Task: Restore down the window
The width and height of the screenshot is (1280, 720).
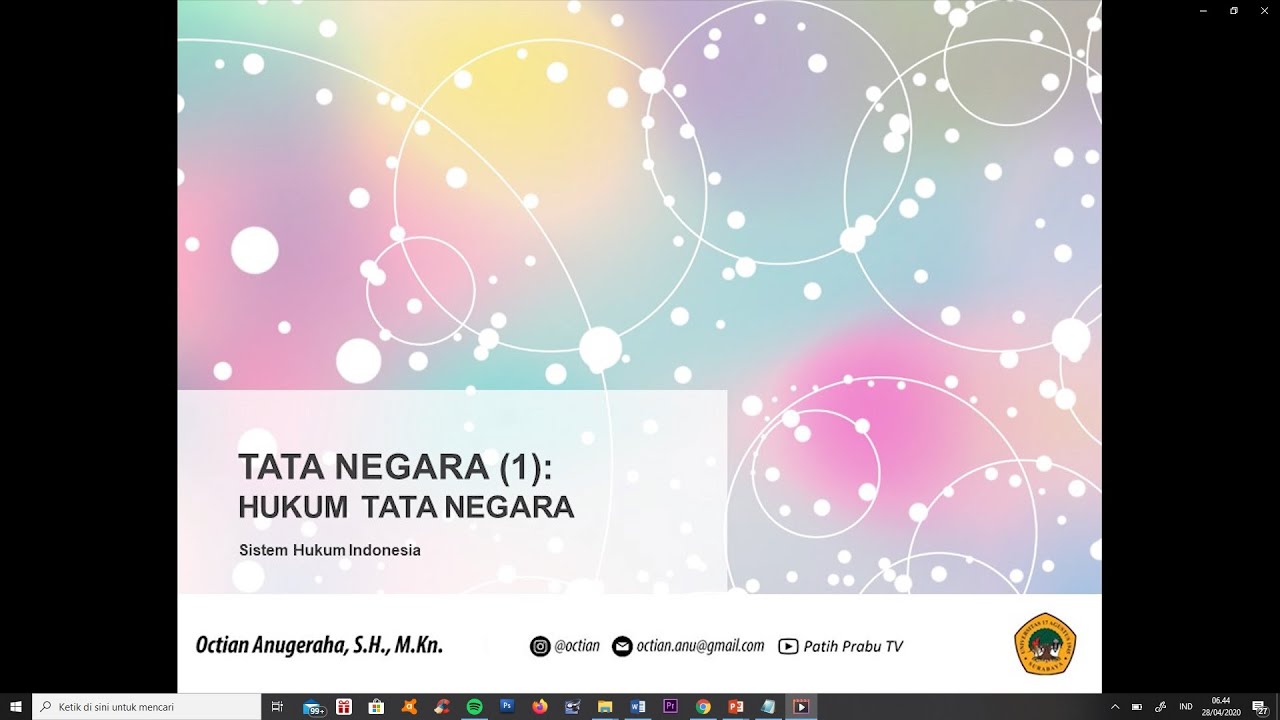Action: pyautogui.click(x=1234, y=10)
